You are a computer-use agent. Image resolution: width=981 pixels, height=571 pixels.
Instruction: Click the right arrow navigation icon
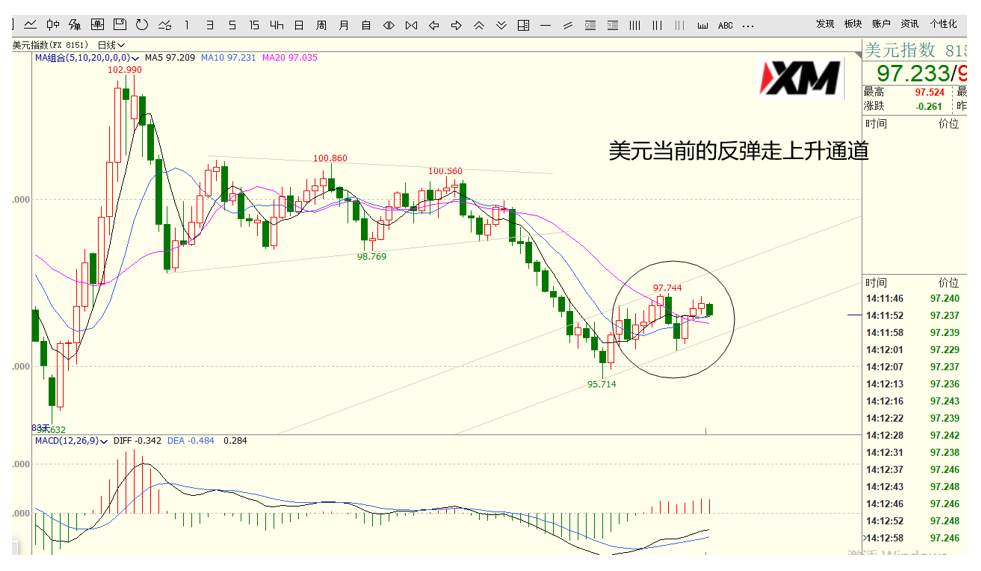tap(456, 25)
